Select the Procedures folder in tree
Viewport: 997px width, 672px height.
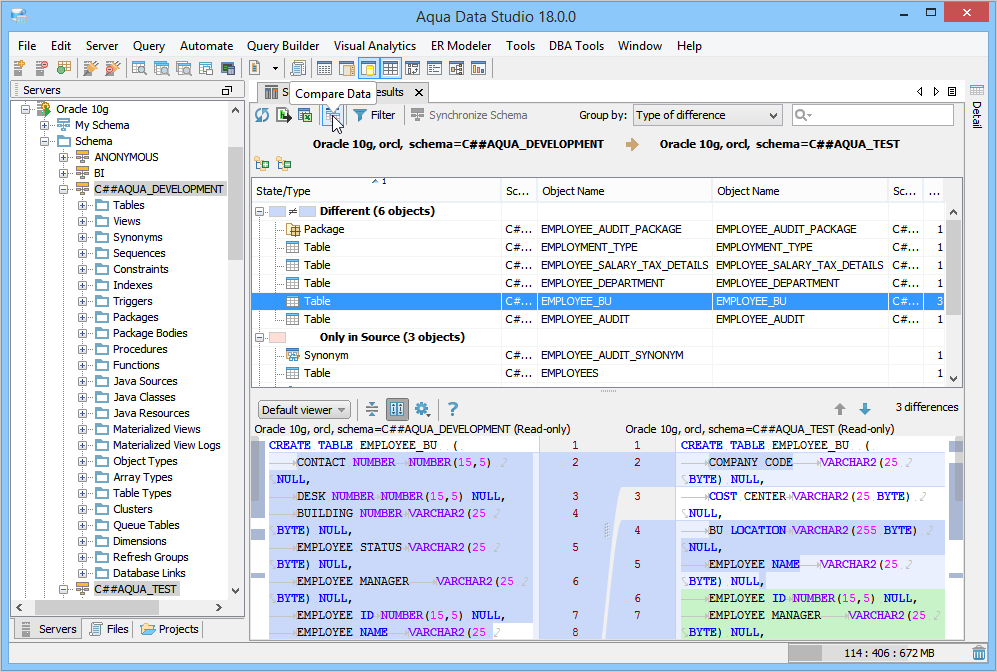click(140, 349)
